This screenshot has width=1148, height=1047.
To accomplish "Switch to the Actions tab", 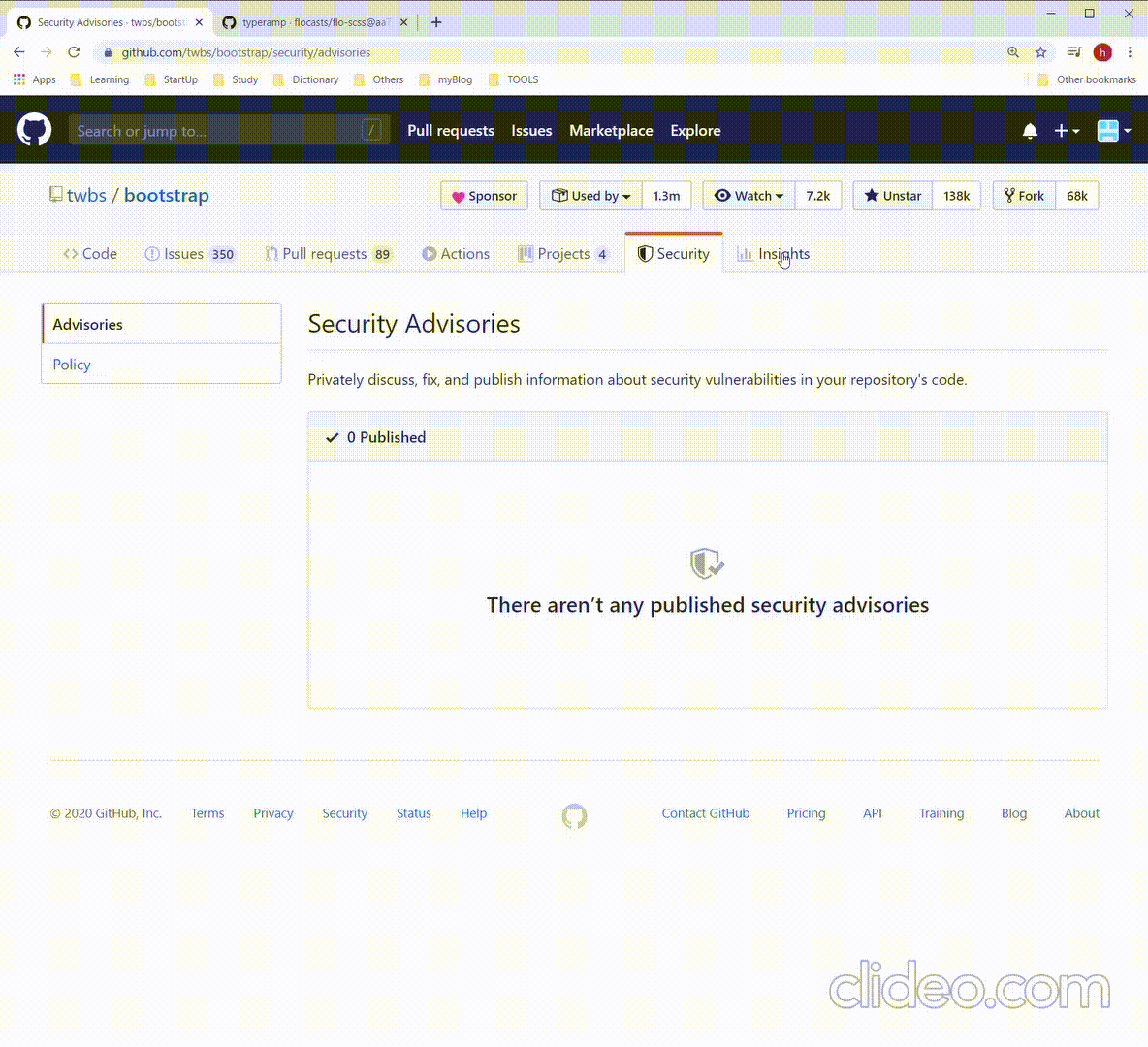I will (456, 253).
